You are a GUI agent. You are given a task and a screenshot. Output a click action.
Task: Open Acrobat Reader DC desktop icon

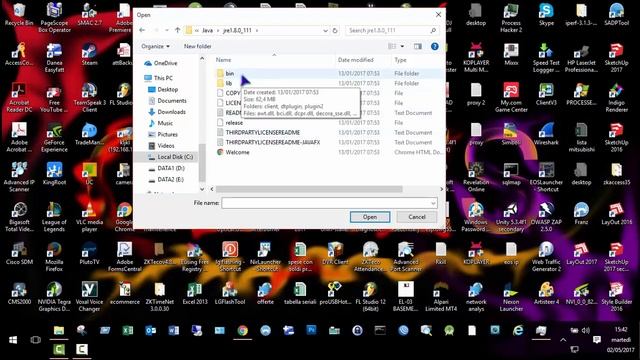19,98
